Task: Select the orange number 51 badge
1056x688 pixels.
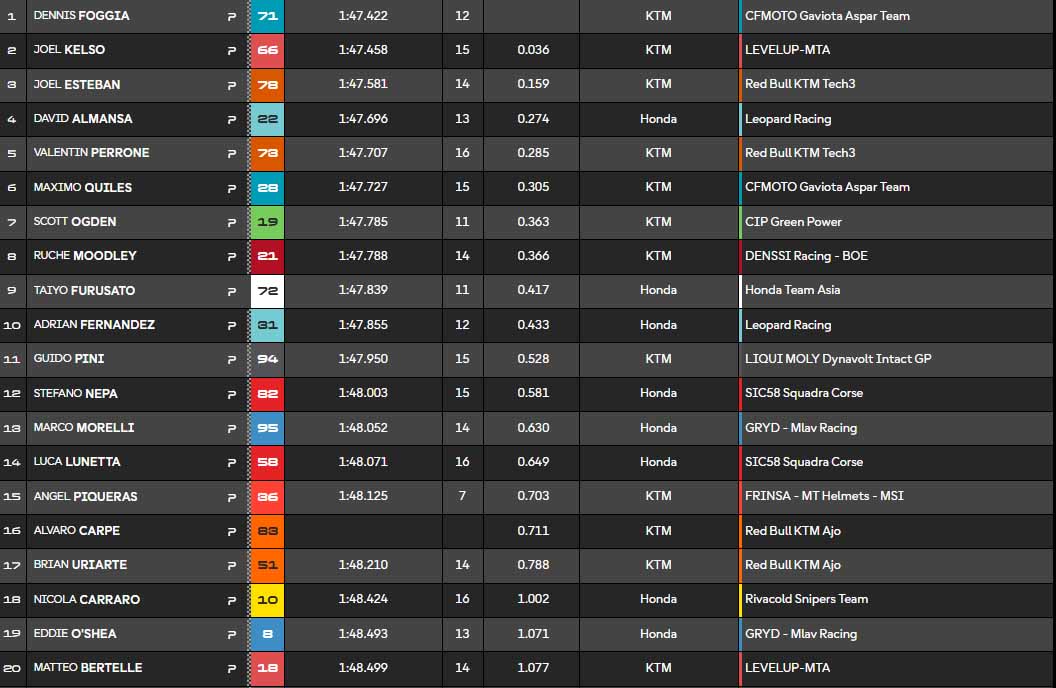Action: pos(267,565)
